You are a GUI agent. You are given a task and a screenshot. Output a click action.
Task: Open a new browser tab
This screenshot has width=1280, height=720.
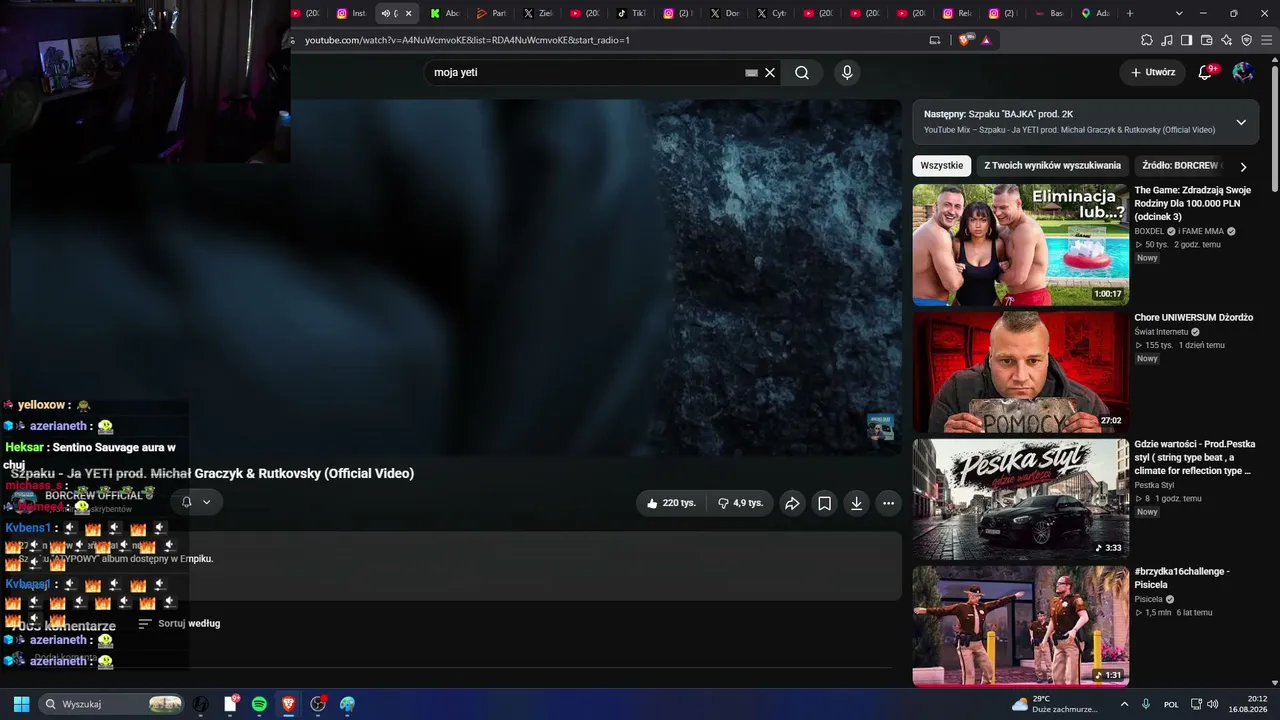(x=1130, y=13)
